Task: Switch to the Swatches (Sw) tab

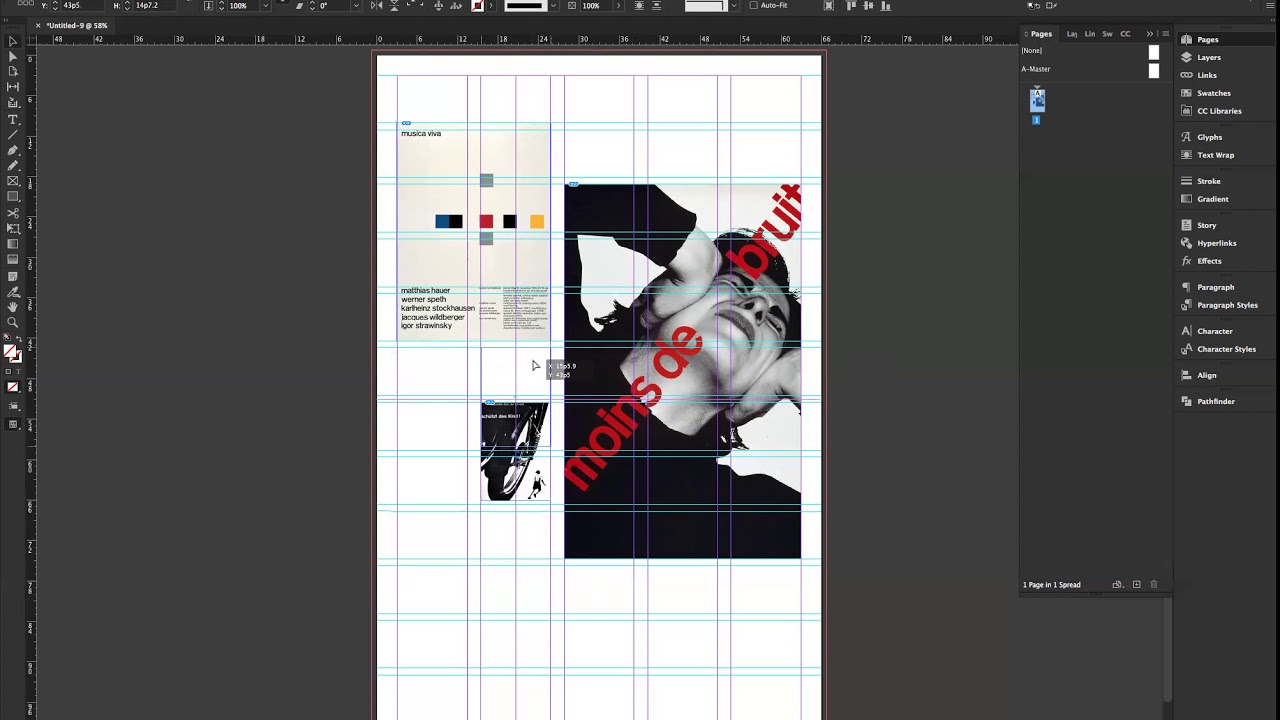Action: click(1107, 34)
